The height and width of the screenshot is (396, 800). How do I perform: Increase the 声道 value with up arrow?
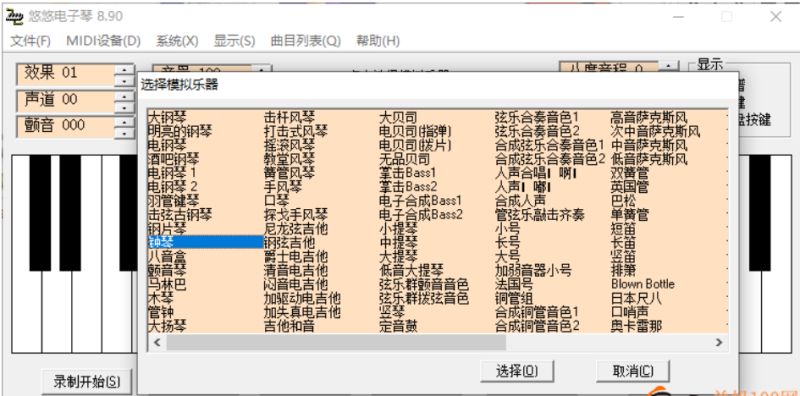pos(124,96)
